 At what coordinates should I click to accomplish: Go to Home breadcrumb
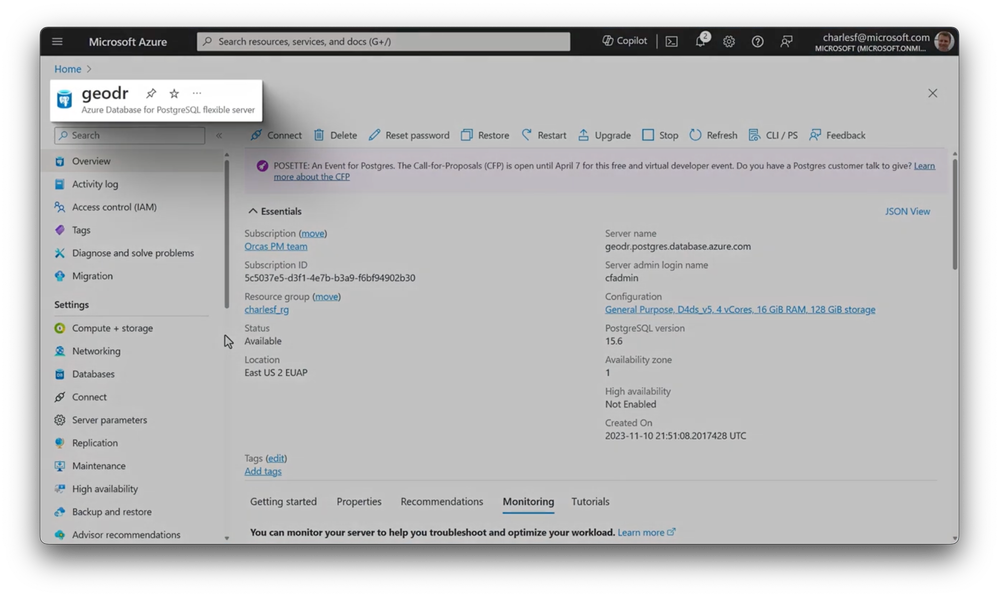68,69
